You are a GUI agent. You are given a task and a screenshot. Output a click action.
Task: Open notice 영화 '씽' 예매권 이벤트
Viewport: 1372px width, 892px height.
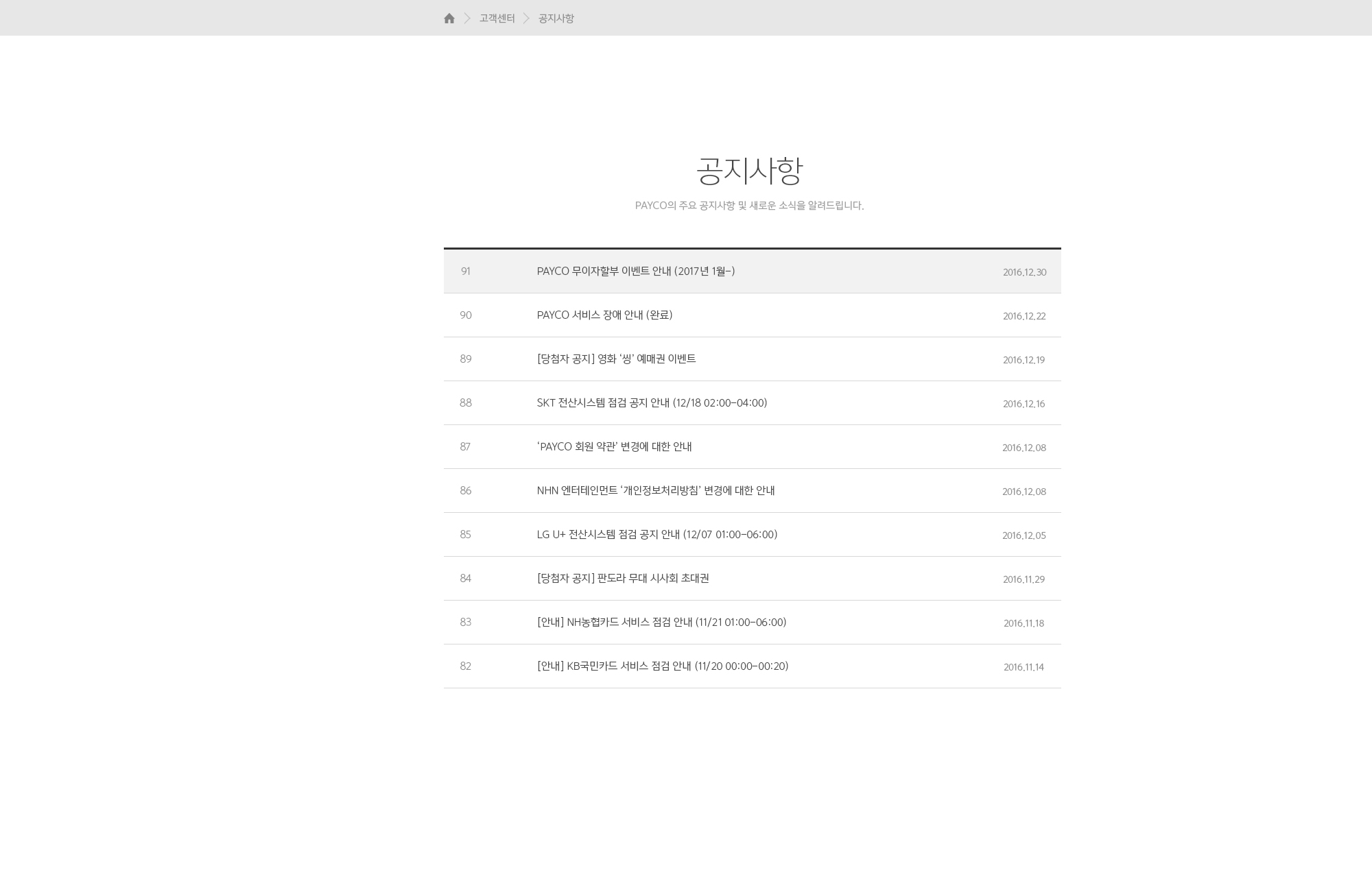tap(616, 359)
